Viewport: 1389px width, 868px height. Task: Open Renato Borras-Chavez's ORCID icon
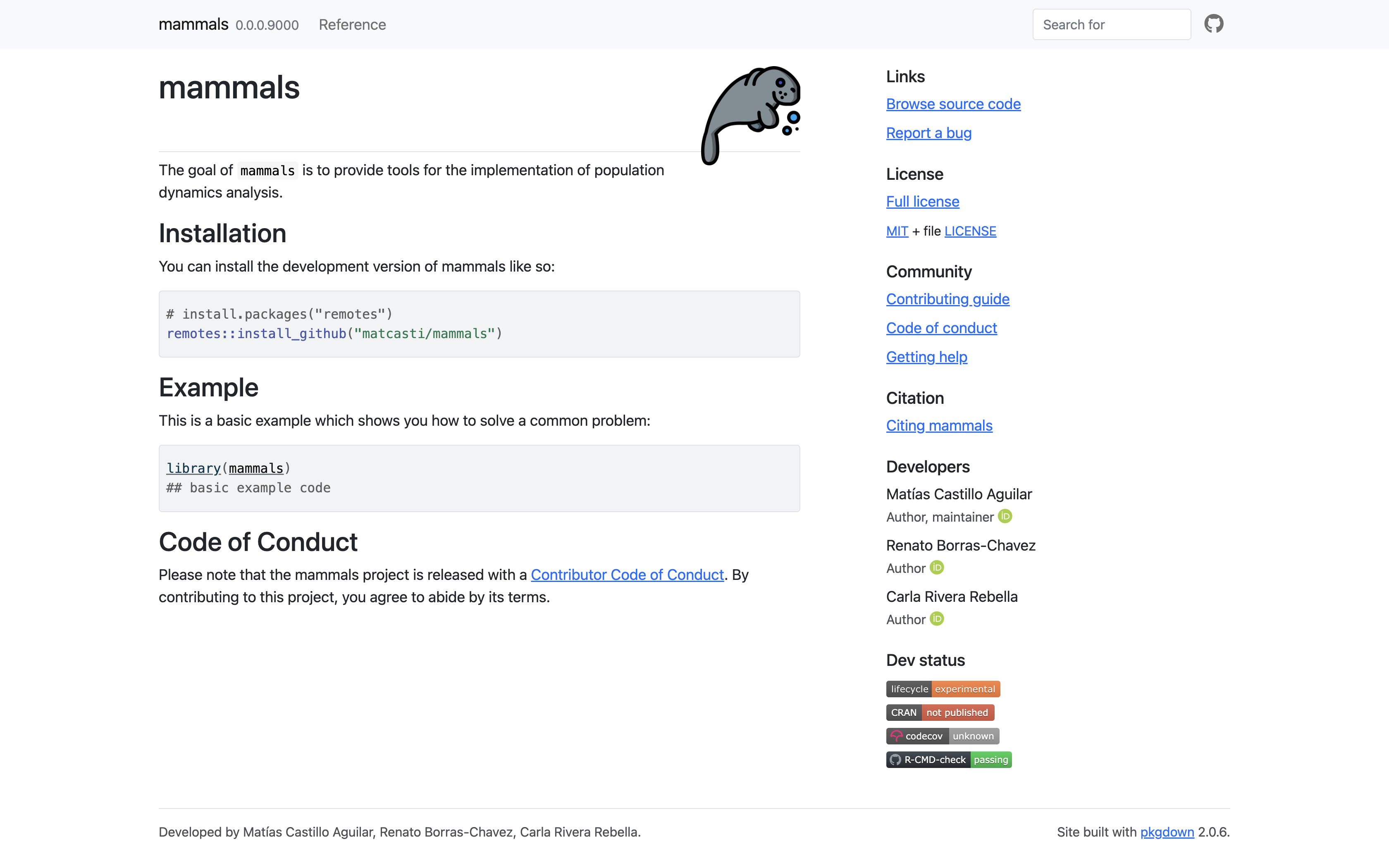coord(937,567)
